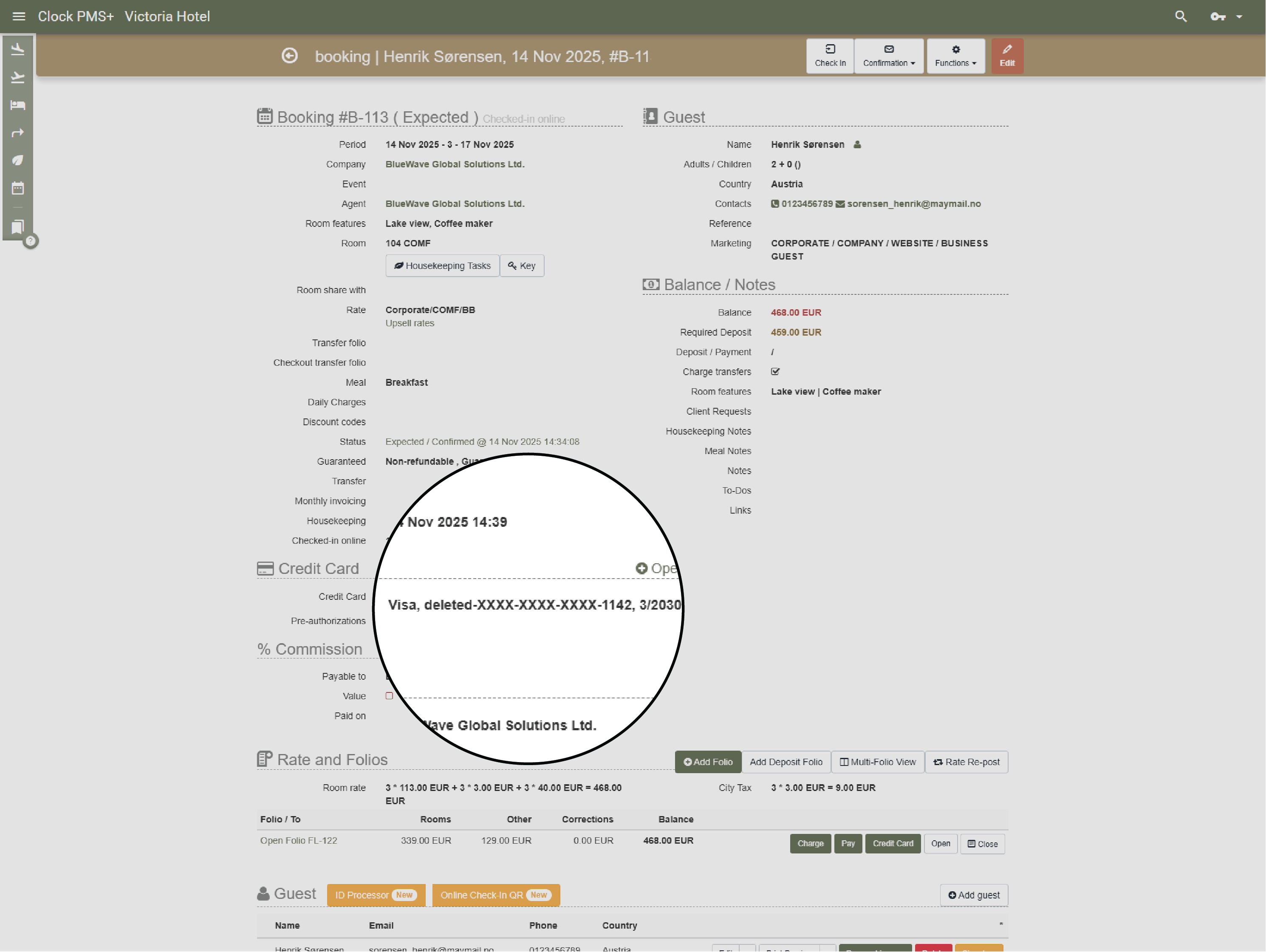
Task: Click the Check In button
Action: pyautogui.click(x=830, y=56)
